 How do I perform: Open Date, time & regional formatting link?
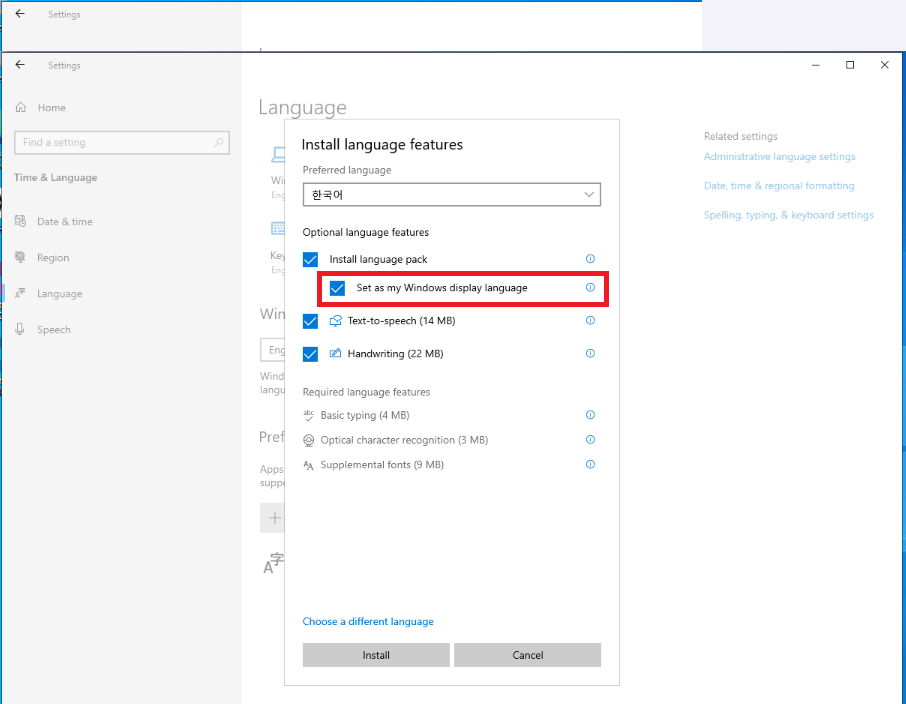pos(779,186)
